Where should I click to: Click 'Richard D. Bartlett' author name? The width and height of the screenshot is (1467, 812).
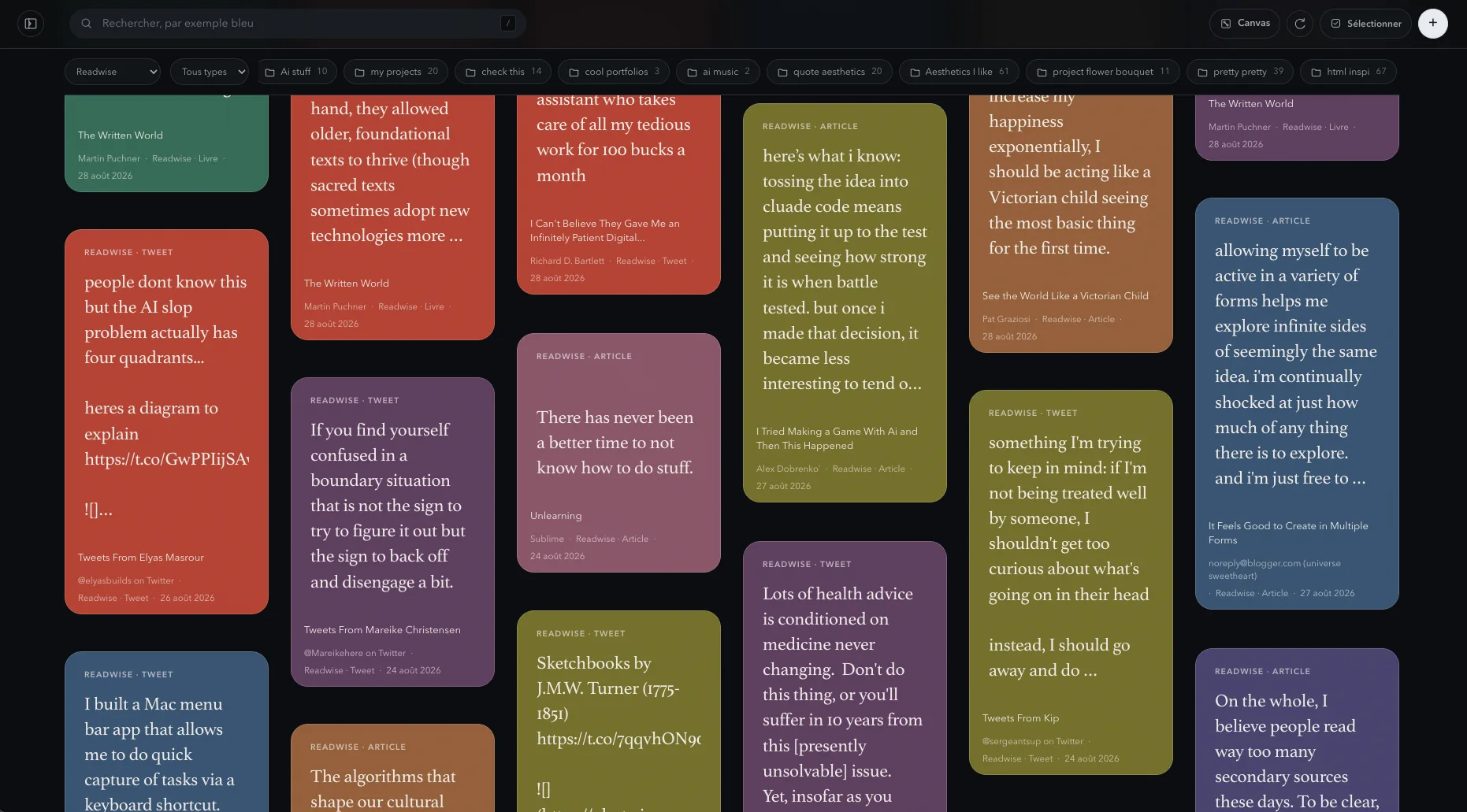coord(566,261)
